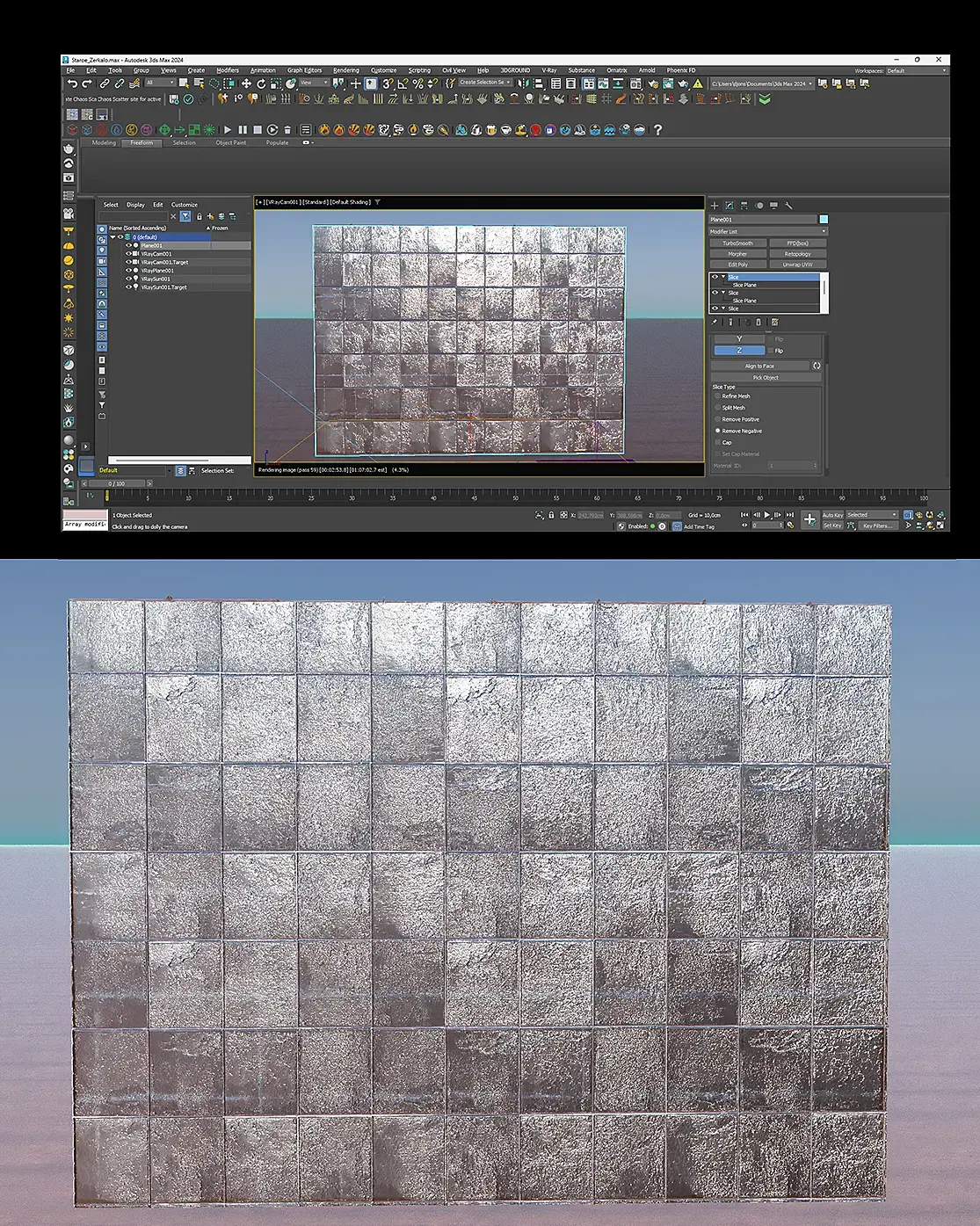Click the TurboSmooth modifier button
The image size is (980, 1226).
[738, 243]
